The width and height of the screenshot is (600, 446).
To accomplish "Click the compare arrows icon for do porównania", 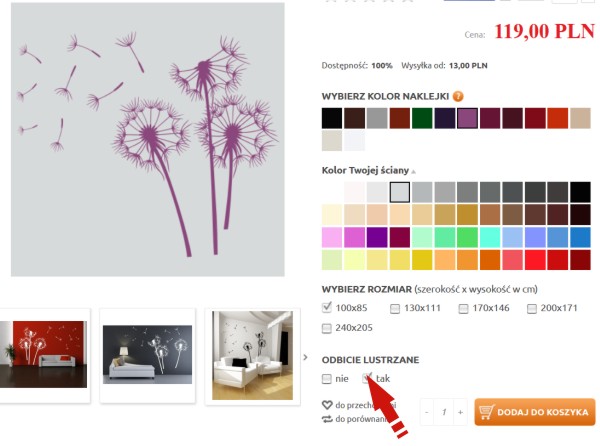I will coord(327,419).
